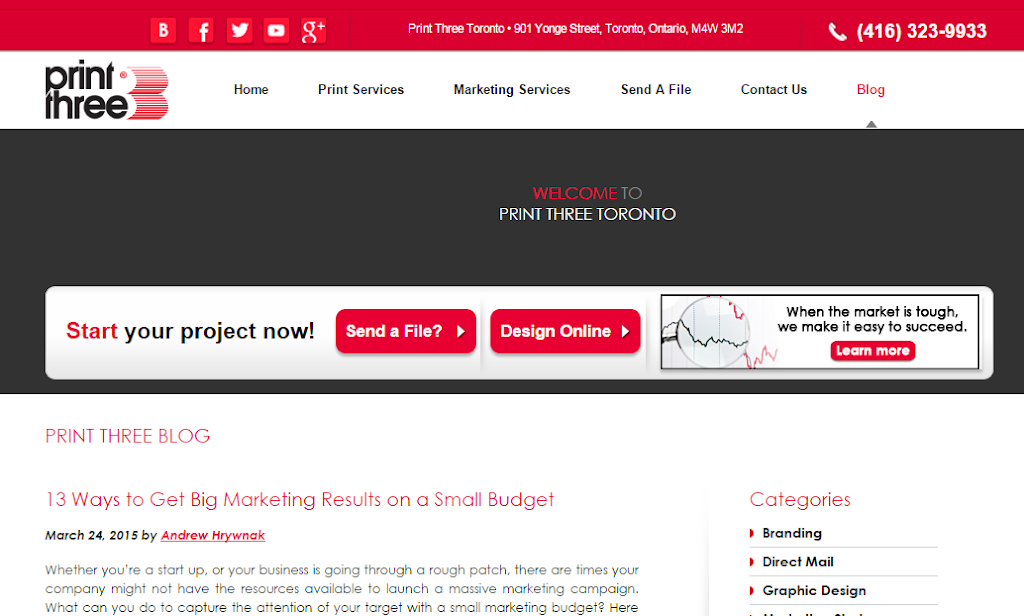The image size is (1024, 616).
Task: Select the Blog navigation item
Action: tap(871, 89)
